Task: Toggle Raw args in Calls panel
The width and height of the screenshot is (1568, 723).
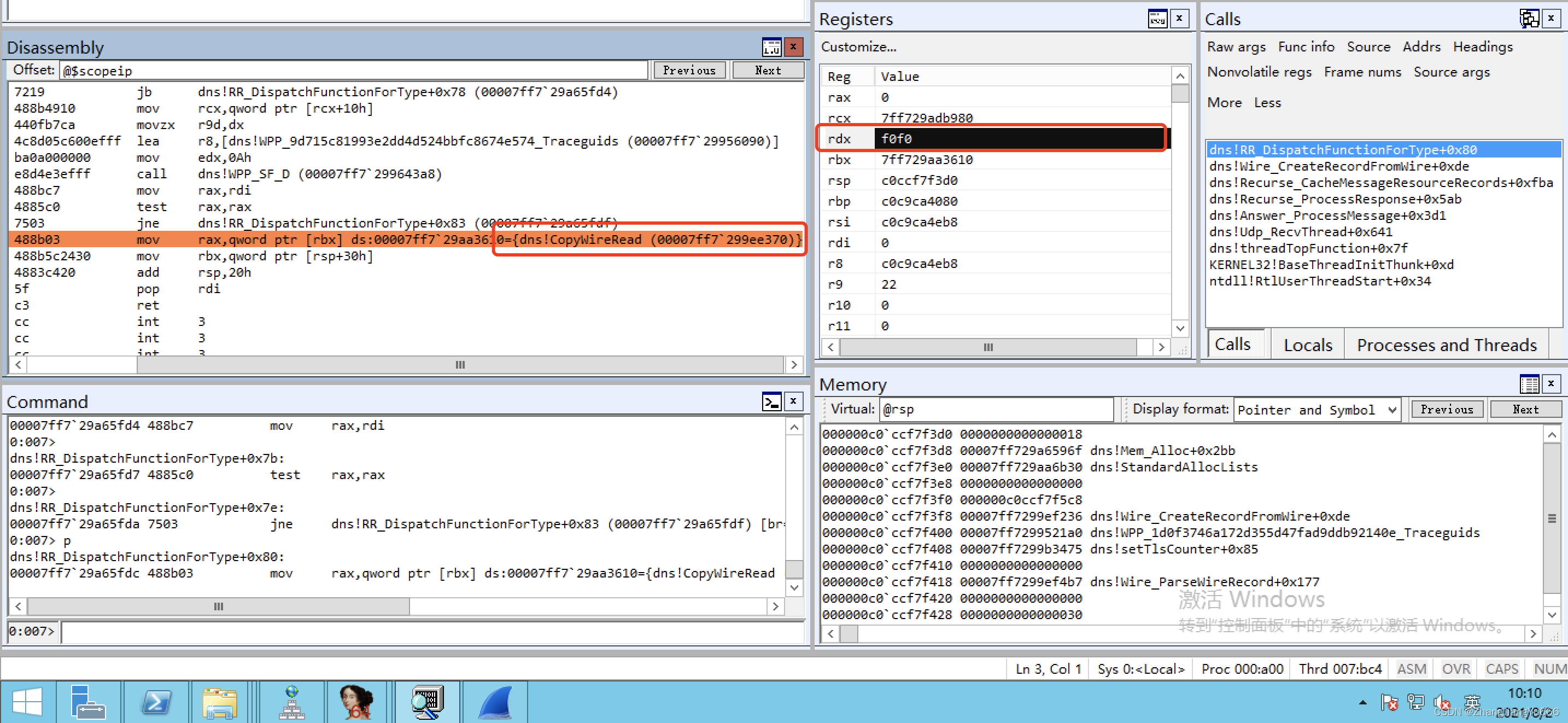Action: pos(1236,47)
